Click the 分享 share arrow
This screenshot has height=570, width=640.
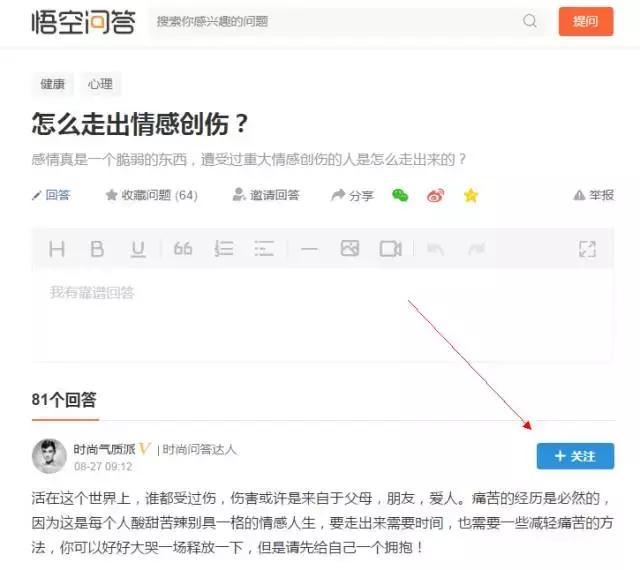pos(352,195)
